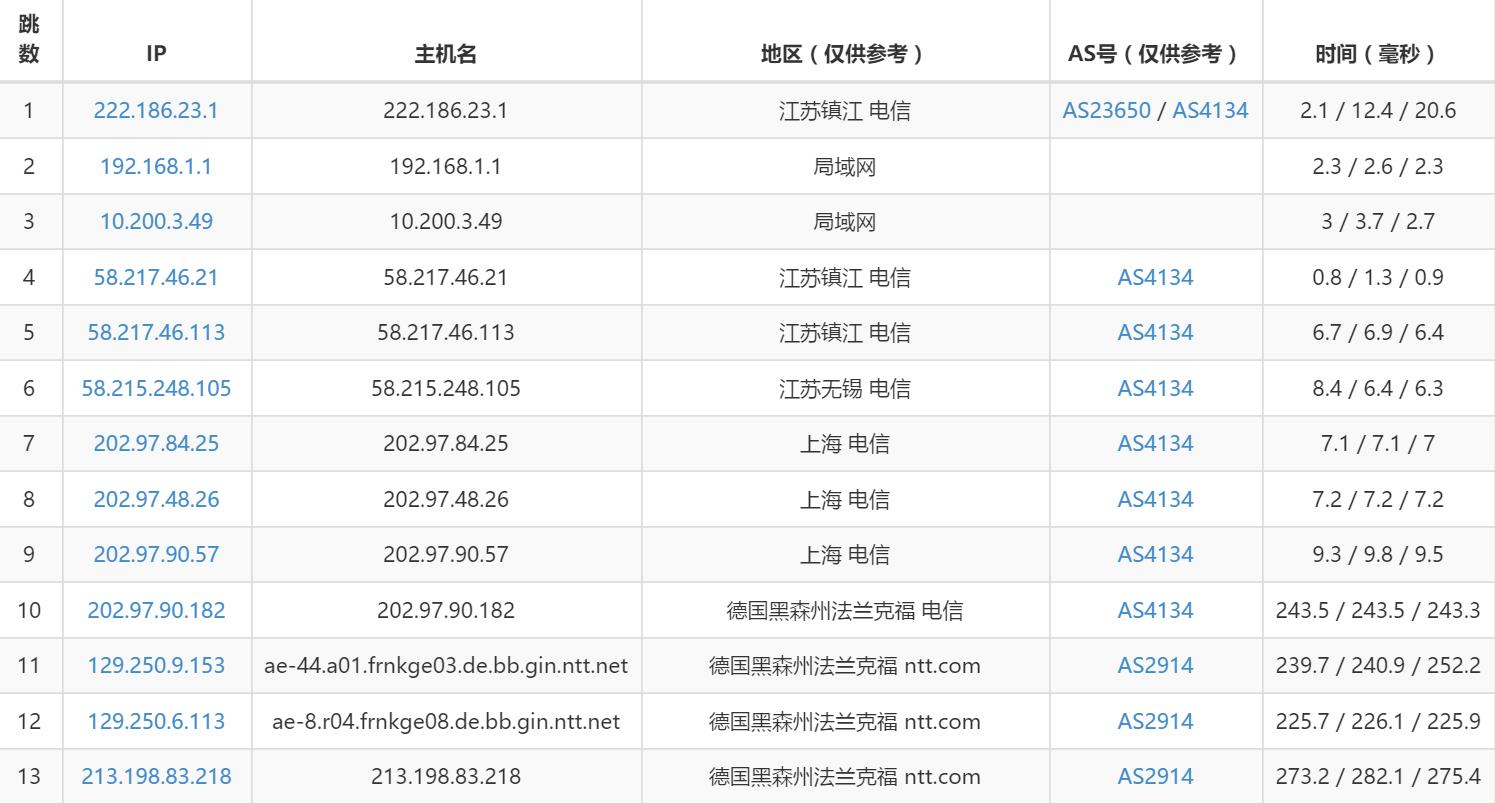Select hop number 13 cell
Viewport: 1495px width, 803px height.
(30, 776)
